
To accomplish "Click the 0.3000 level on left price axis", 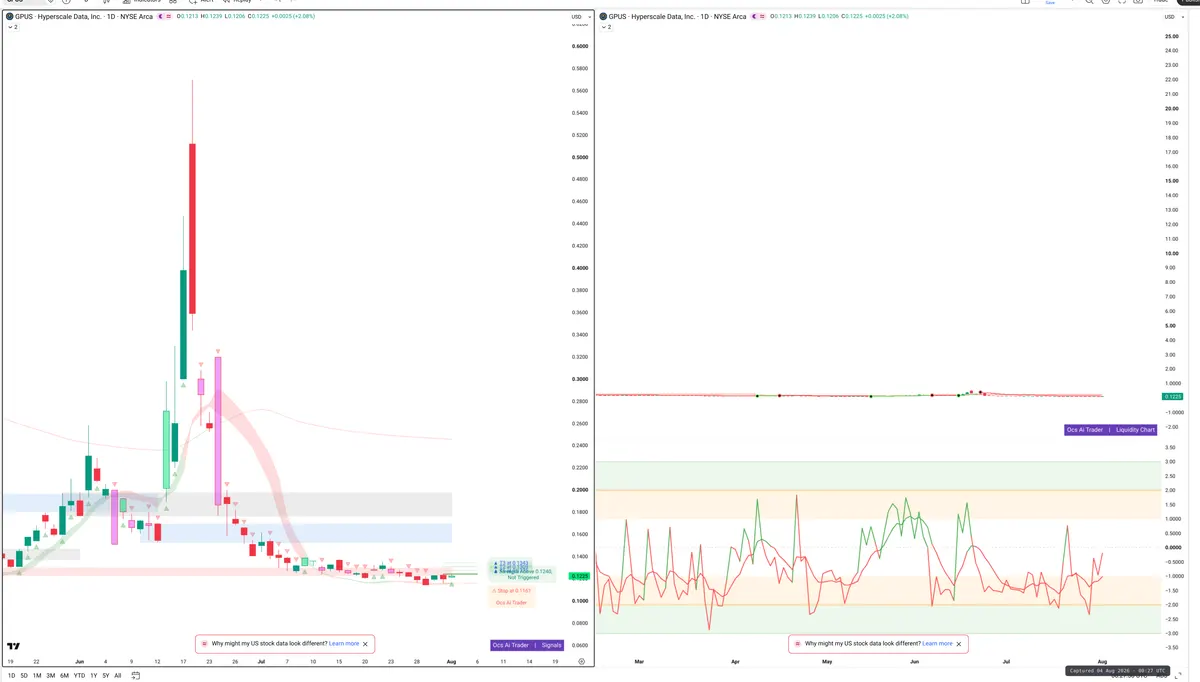I will (x=579, y=379).
